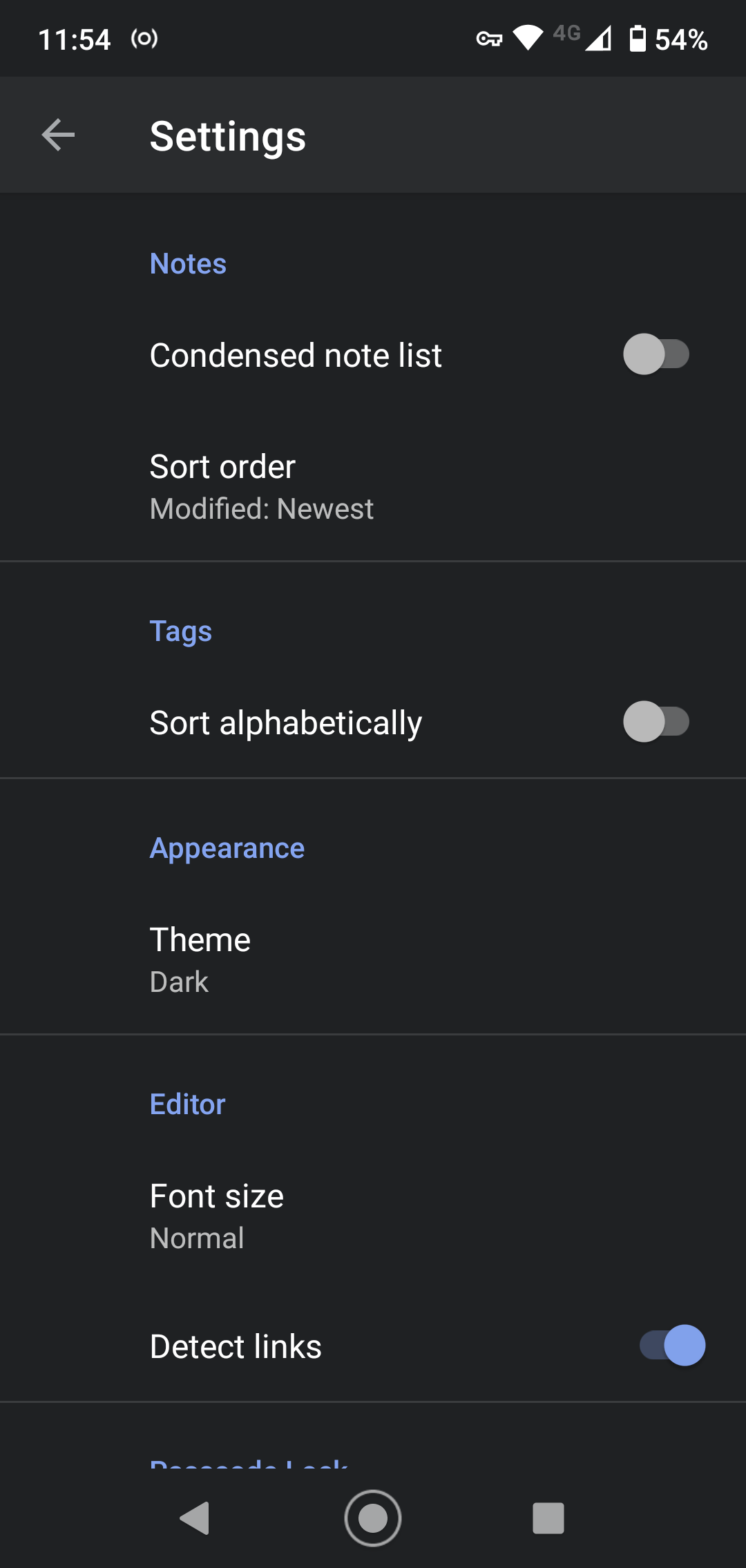Image resolution: width=746 pixels, height=1568 pixels.
Task: Tap the Wi-Fi icon in status bar
Action: [528, 38]
